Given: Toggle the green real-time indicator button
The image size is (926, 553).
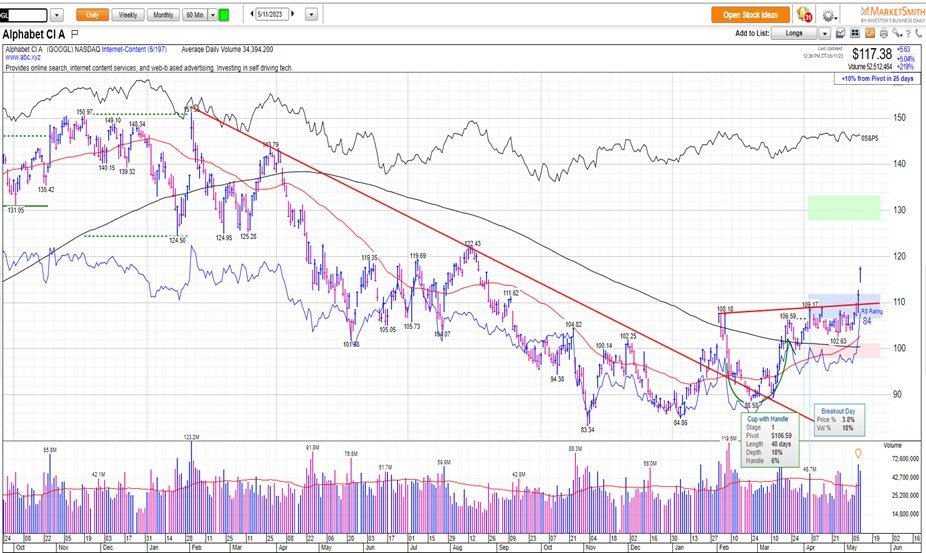Looking at the screenshot, I should tap(224, 15).
